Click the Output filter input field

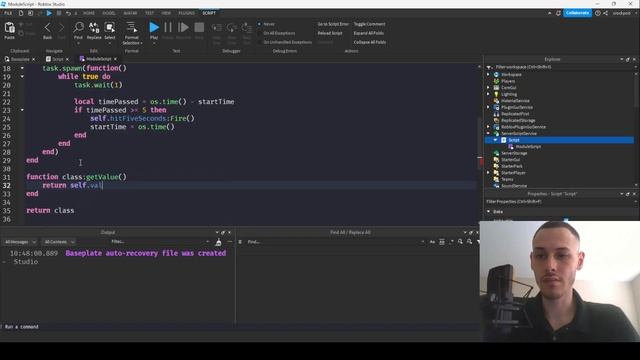(x=159, y=242)
